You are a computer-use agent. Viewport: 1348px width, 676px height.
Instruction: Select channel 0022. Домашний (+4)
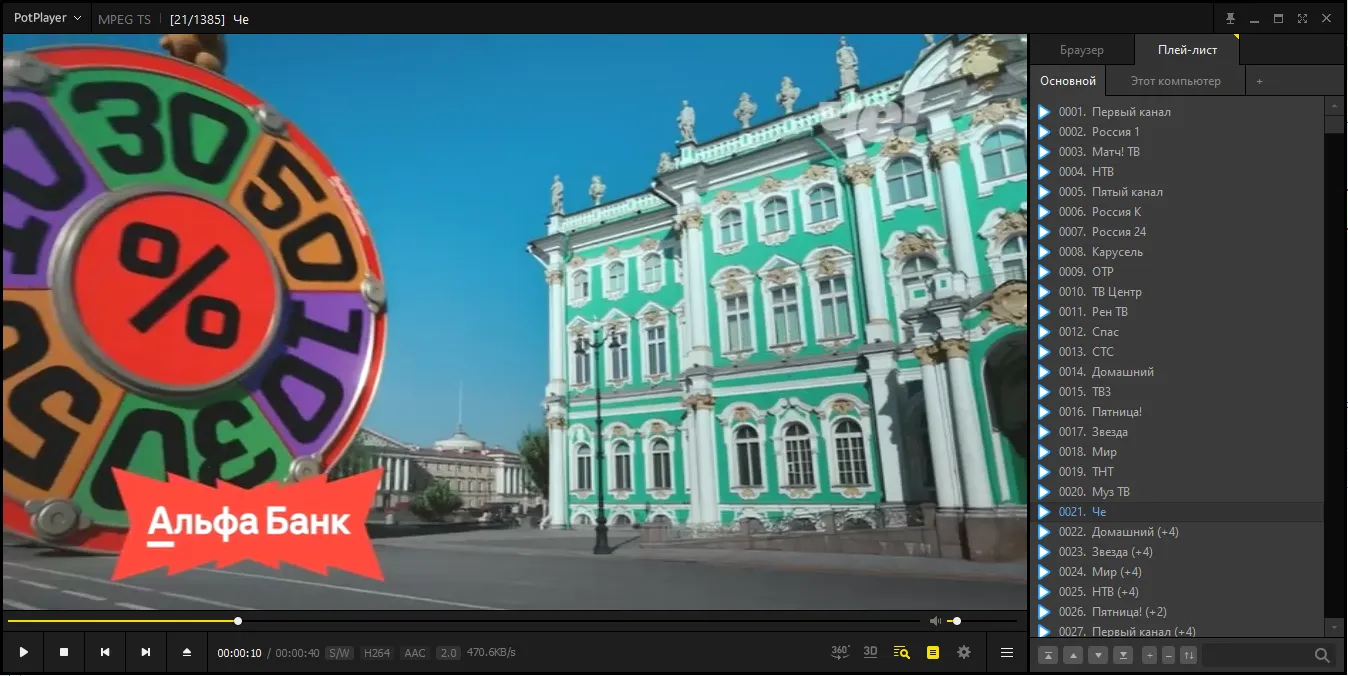coord(1176,532)
